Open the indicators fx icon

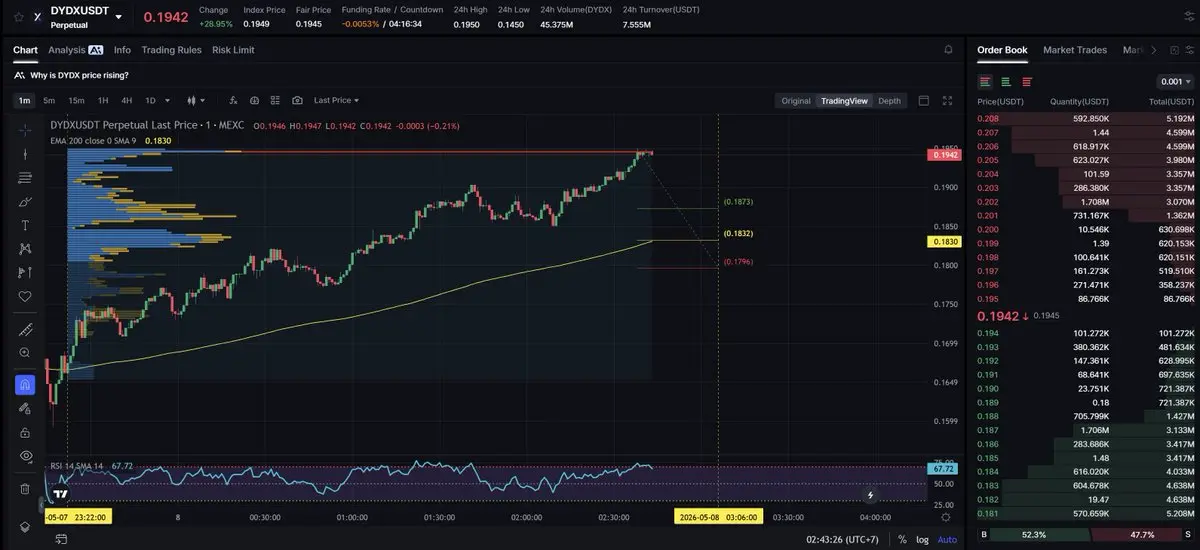click(233, 100)
